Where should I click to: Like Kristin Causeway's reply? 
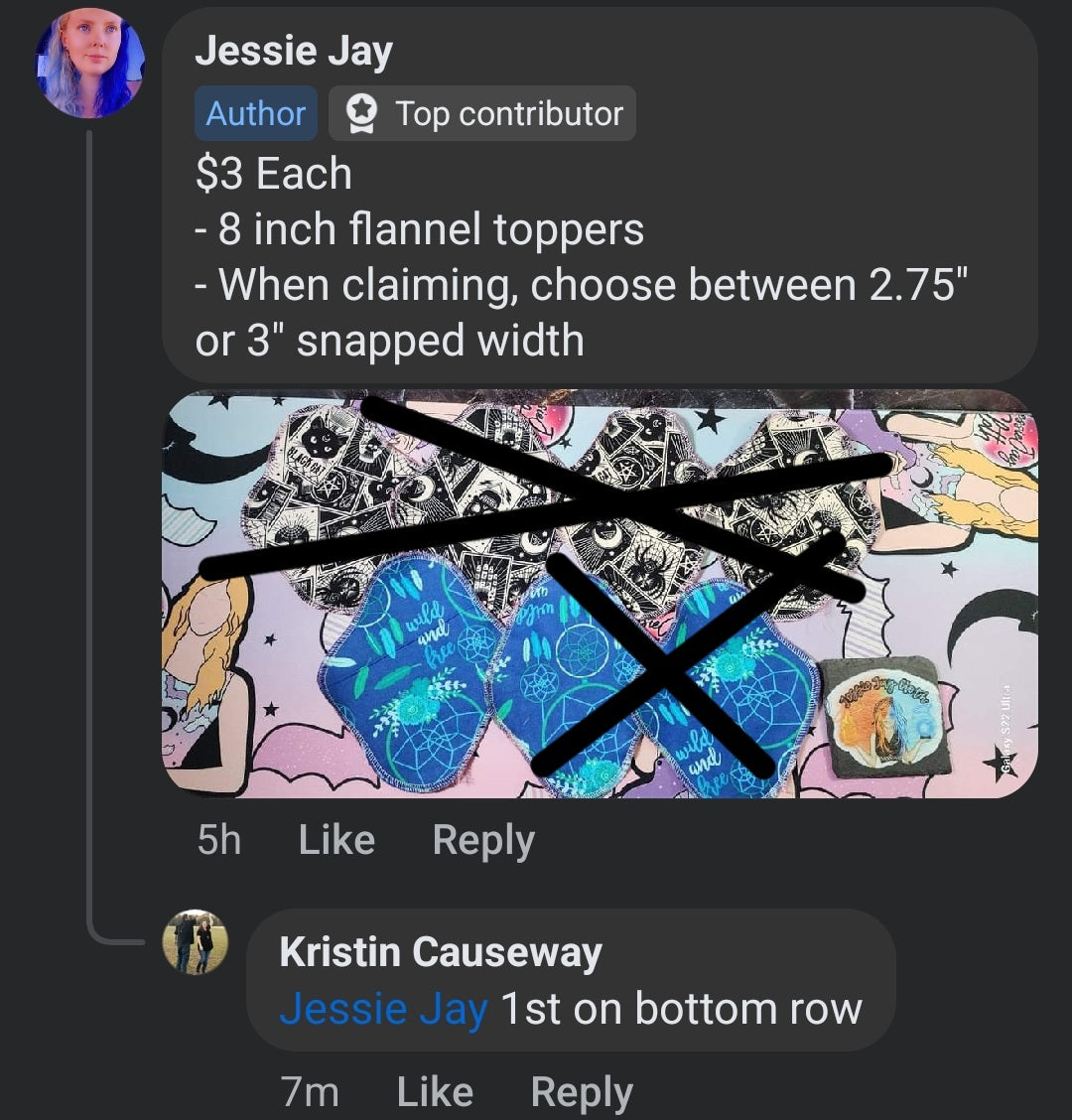tap(435, 1092)
